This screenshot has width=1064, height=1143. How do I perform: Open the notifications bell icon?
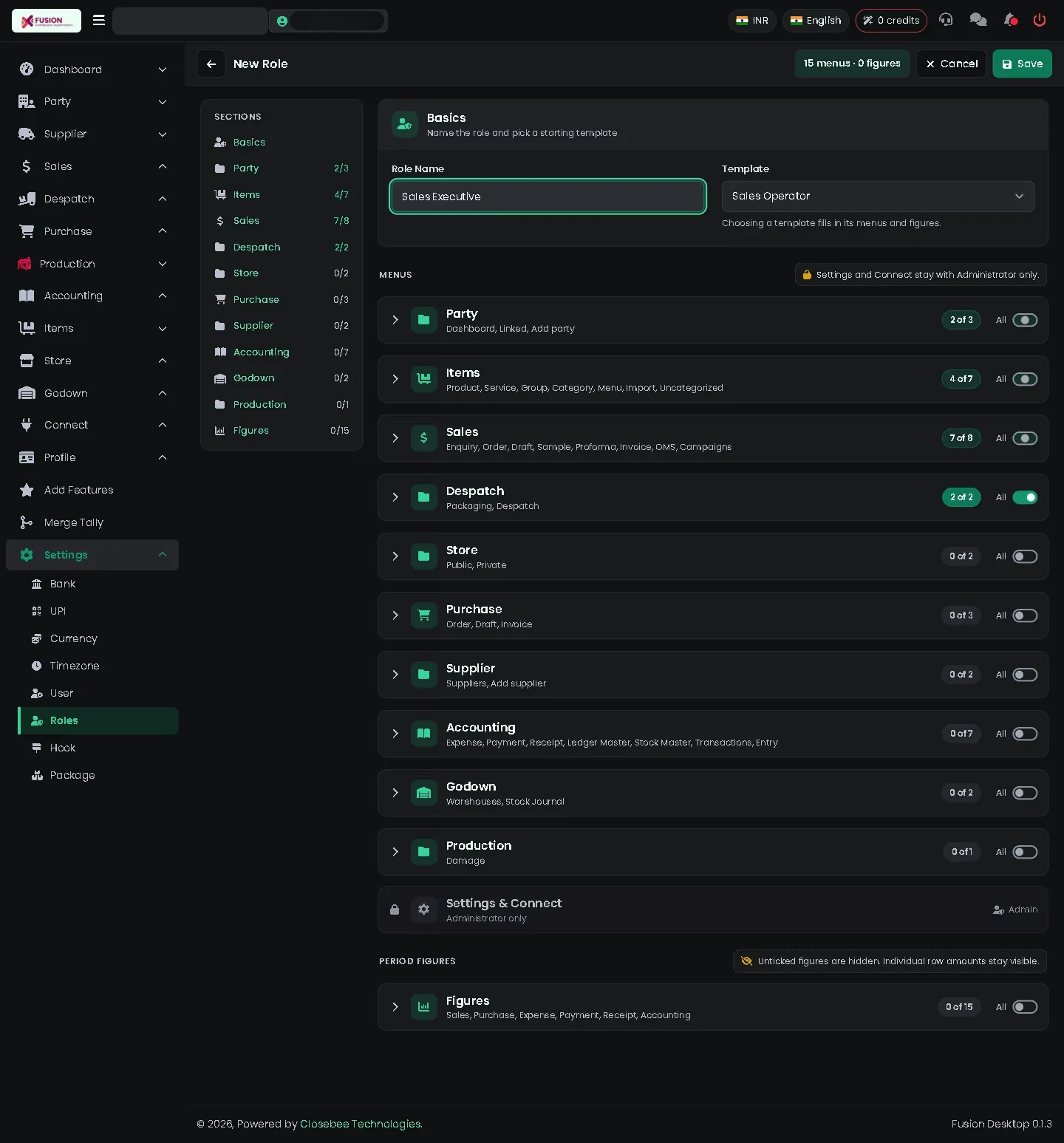pos(1010,20)
